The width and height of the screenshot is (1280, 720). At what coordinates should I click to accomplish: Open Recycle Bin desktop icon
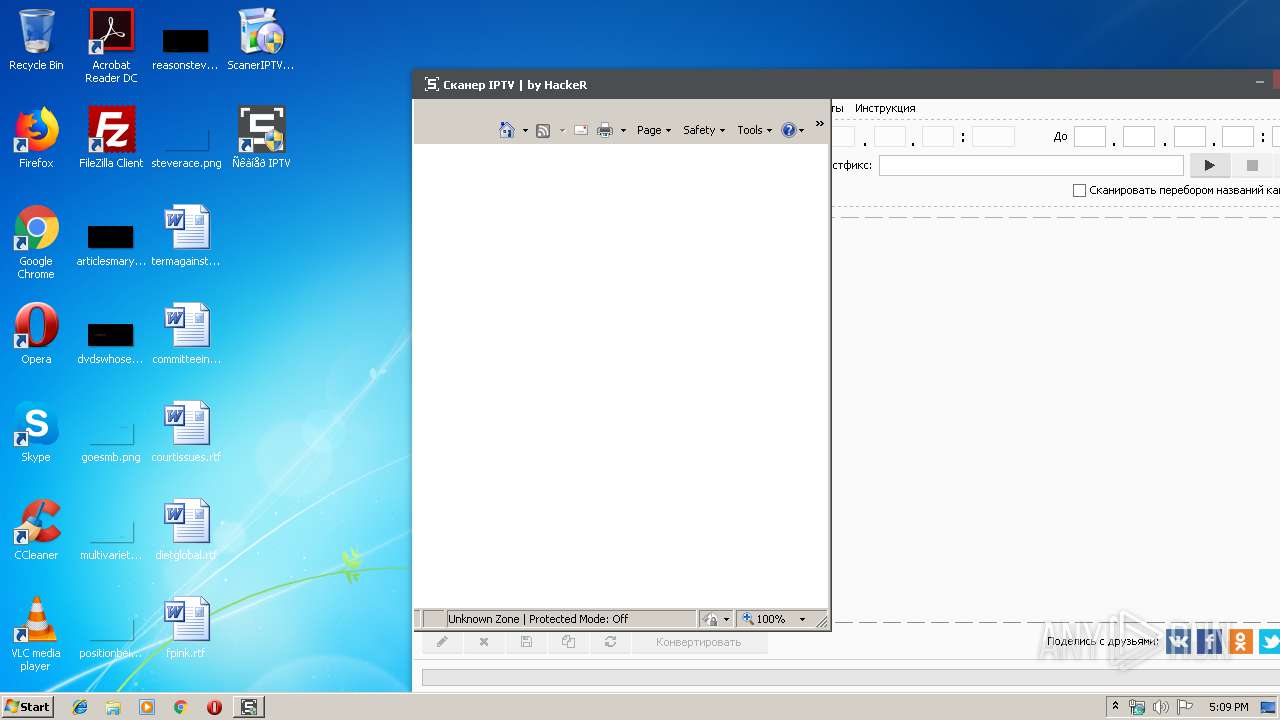tap(36, 41)
